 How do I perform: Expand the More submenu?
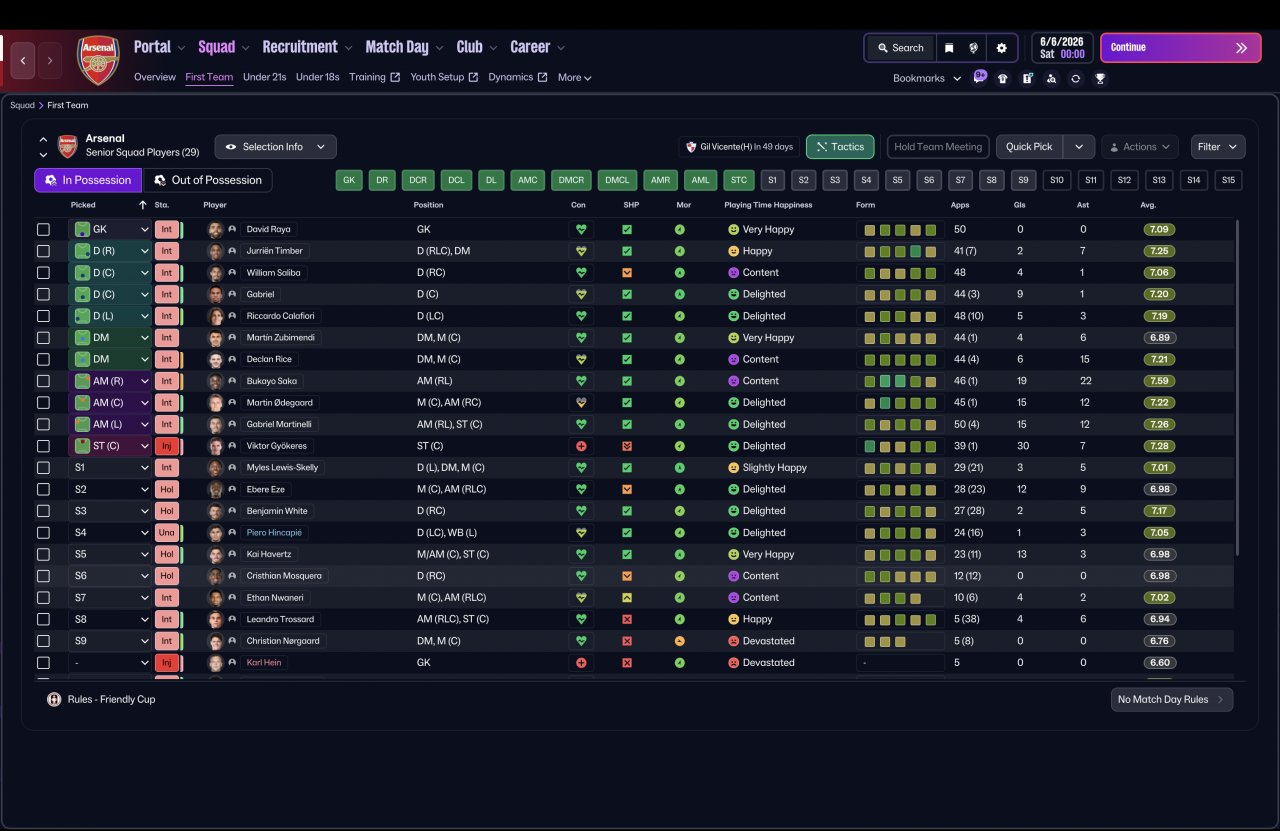(x=575, y=77)
